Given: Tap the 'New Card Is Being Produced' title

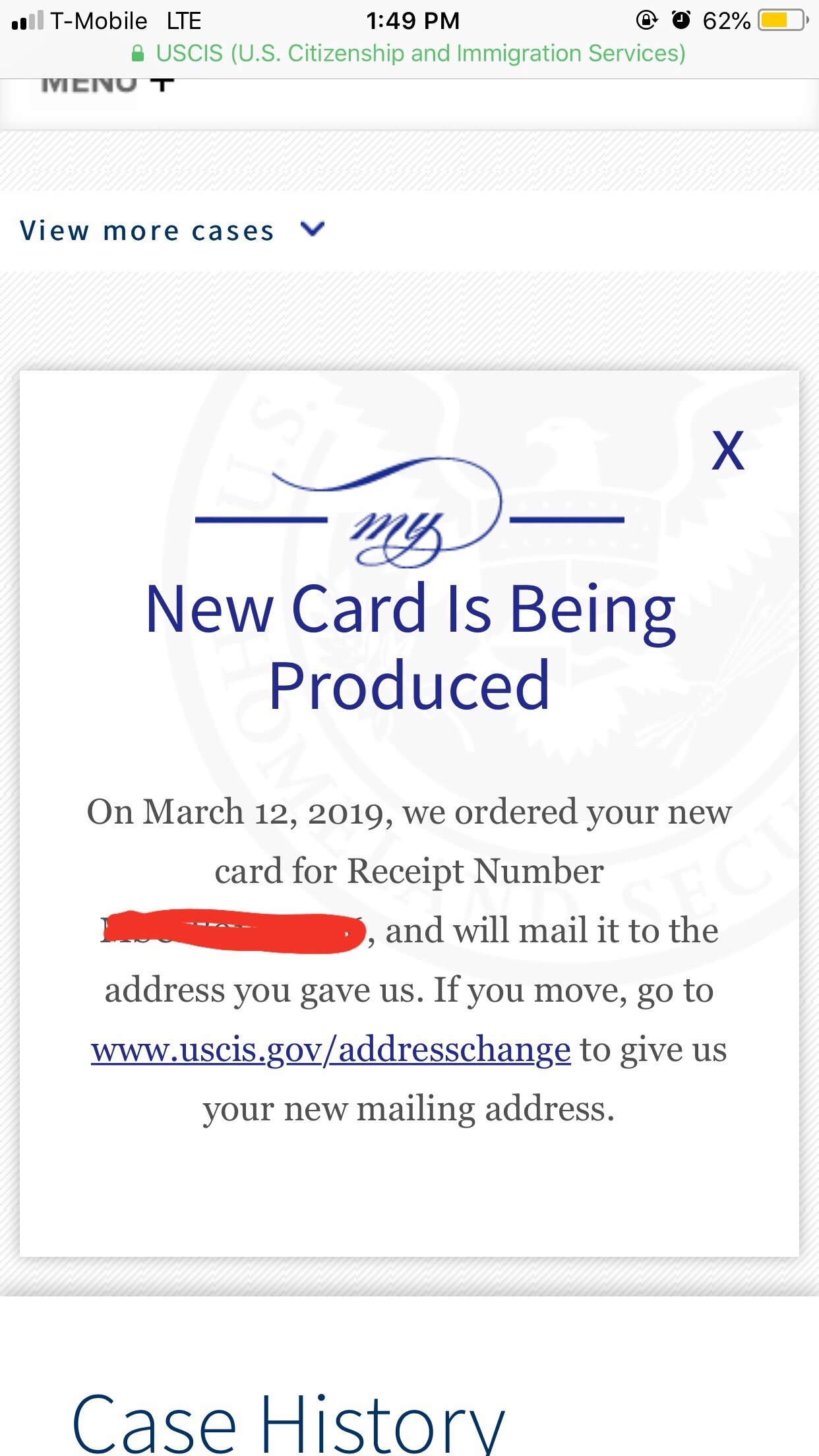Looking at the screenshot, I should pos(409,646).
